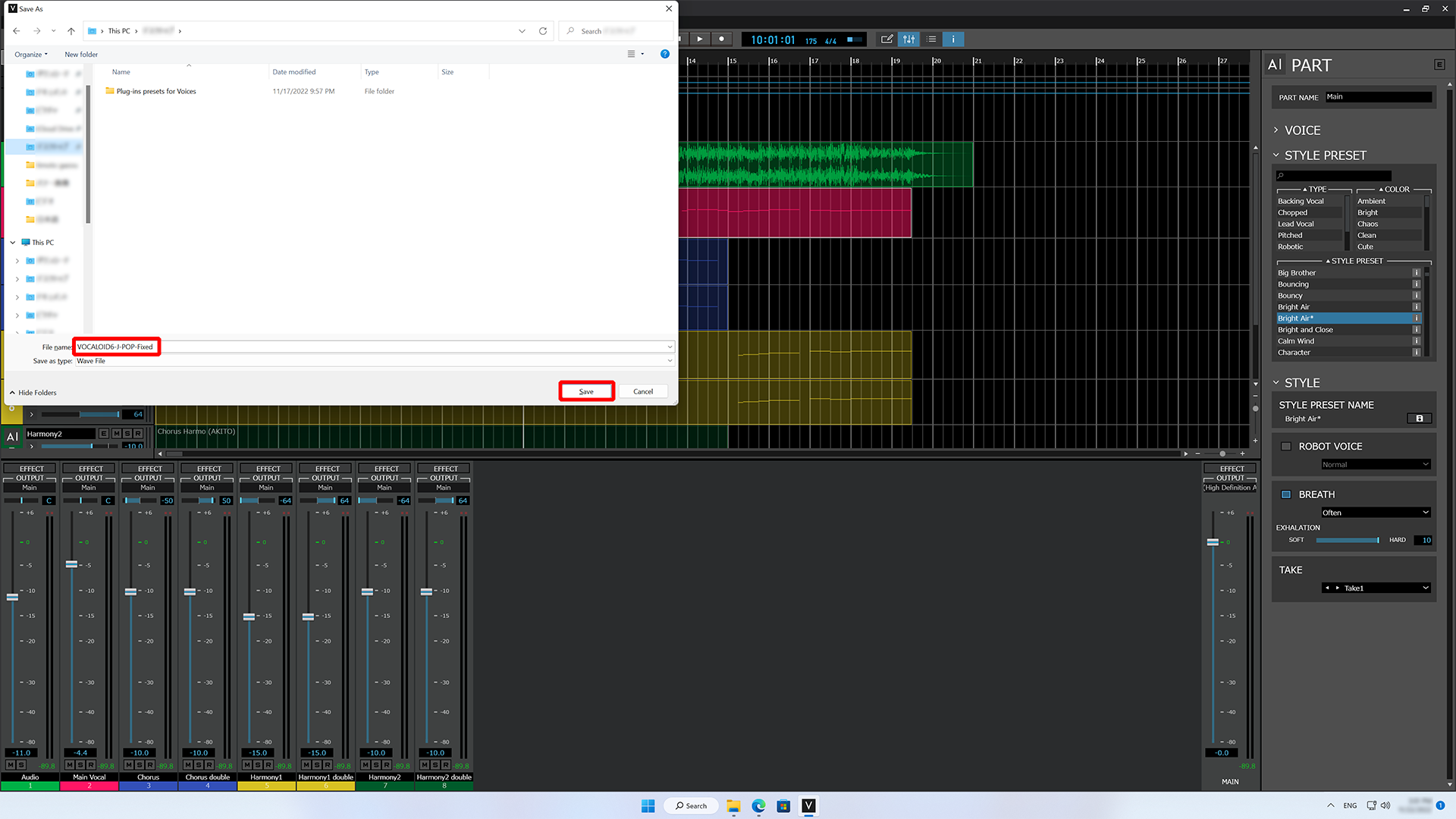Collapse the STYLE PRESET section
Image resolution: width=1456 pixels, height=819 pixels.
click(x=1276, y=155)
